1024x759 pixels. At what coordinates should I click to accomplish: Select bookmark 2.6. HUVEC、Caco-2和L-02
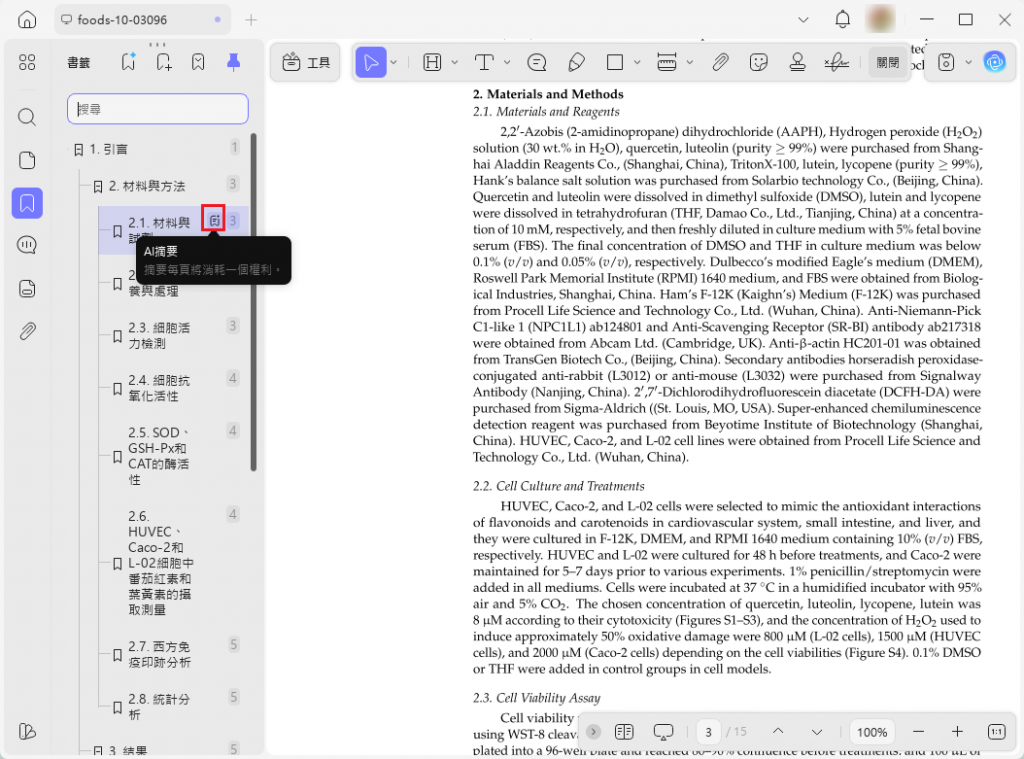coord(173,563)
